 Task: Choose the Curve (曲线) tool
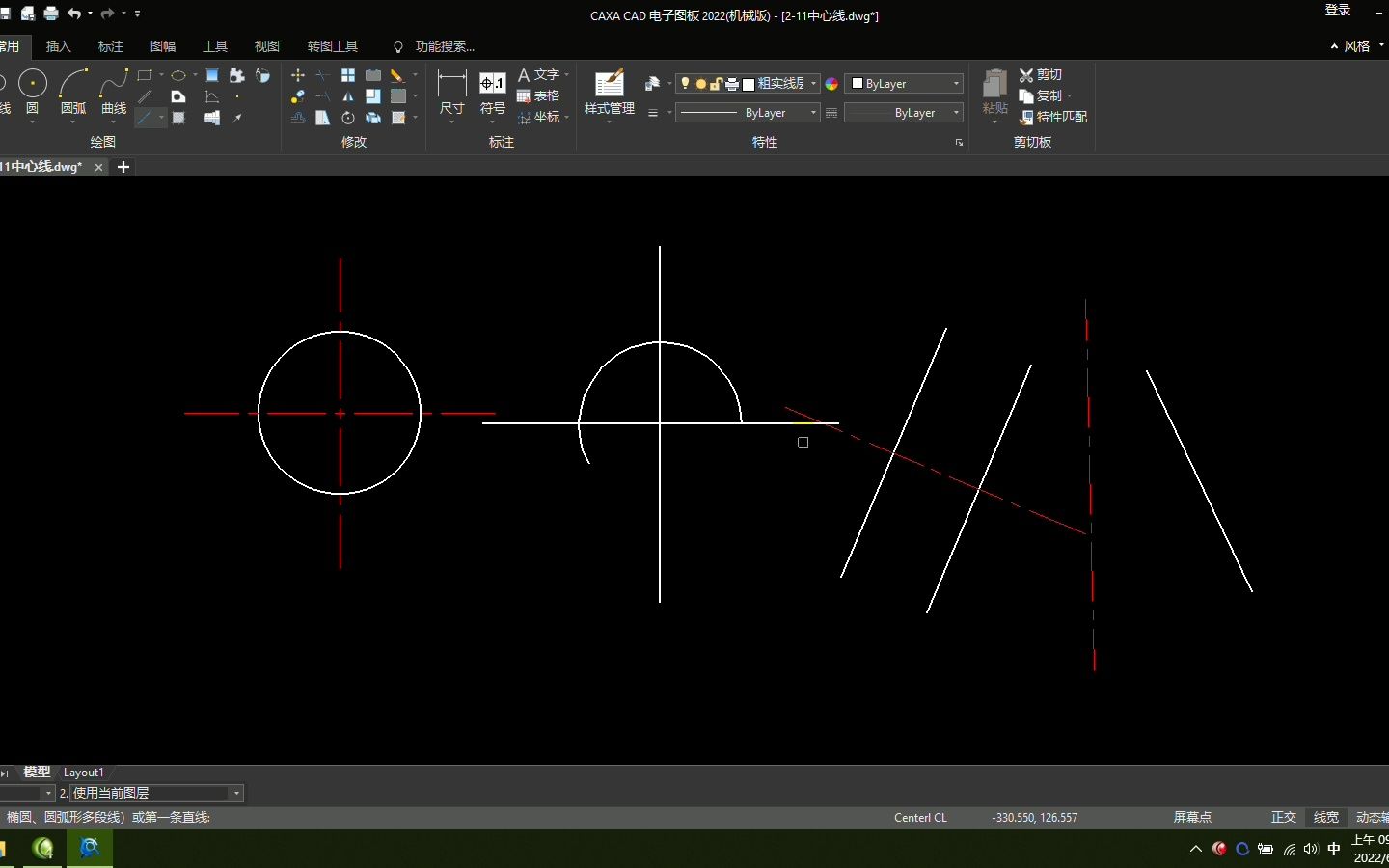coord(114,92)
